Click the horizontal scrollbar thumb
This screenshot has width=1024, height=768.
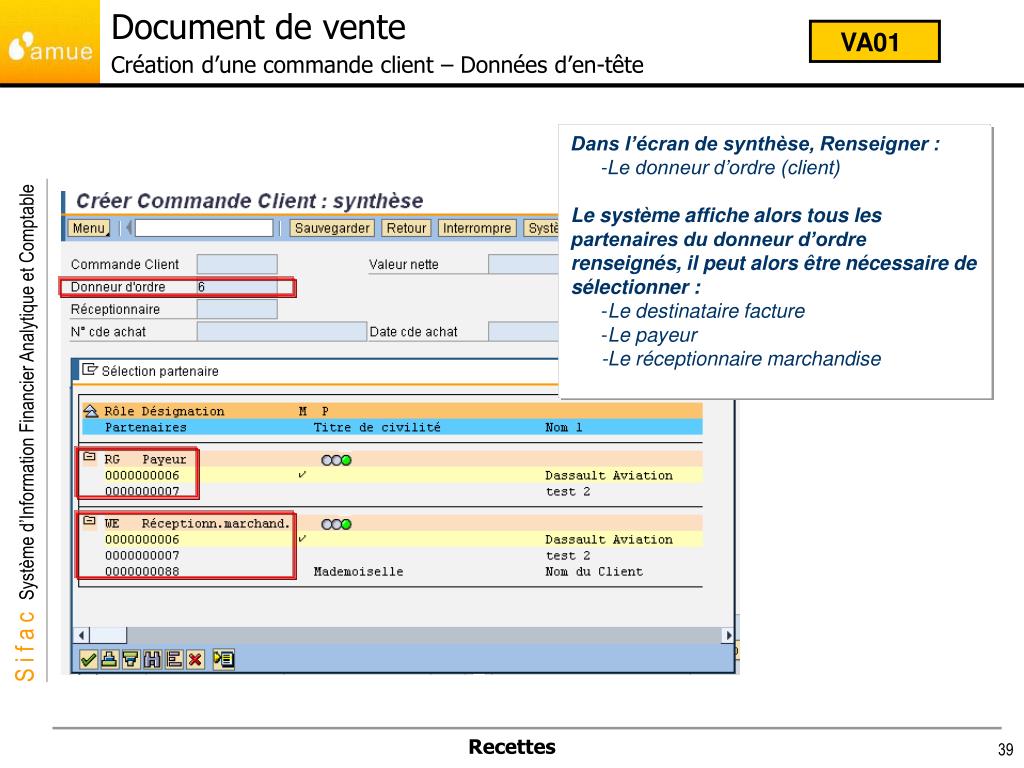[108, 635]
